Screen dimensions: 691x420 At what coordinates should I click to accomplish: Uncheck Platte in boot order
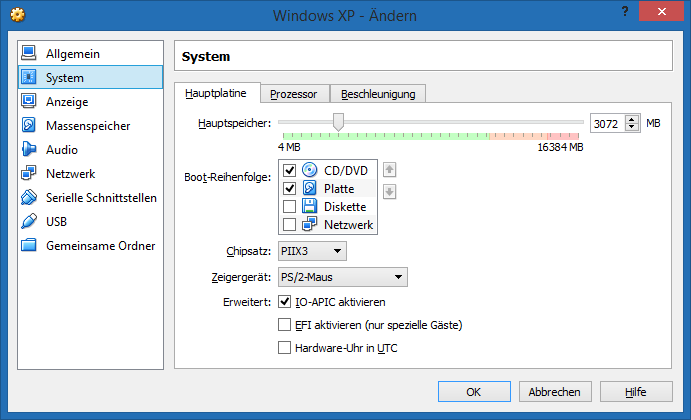[x=290, y=189]
